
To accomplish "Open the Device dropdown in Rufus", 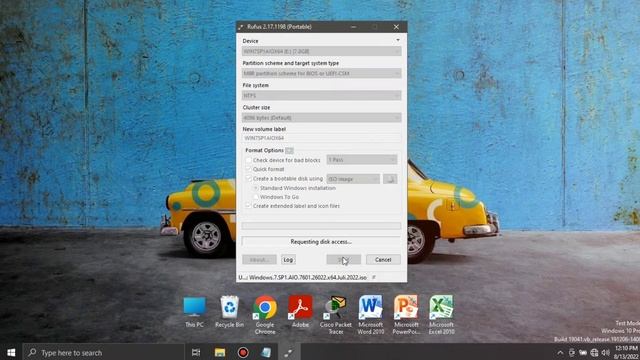I will coord(322,51).
